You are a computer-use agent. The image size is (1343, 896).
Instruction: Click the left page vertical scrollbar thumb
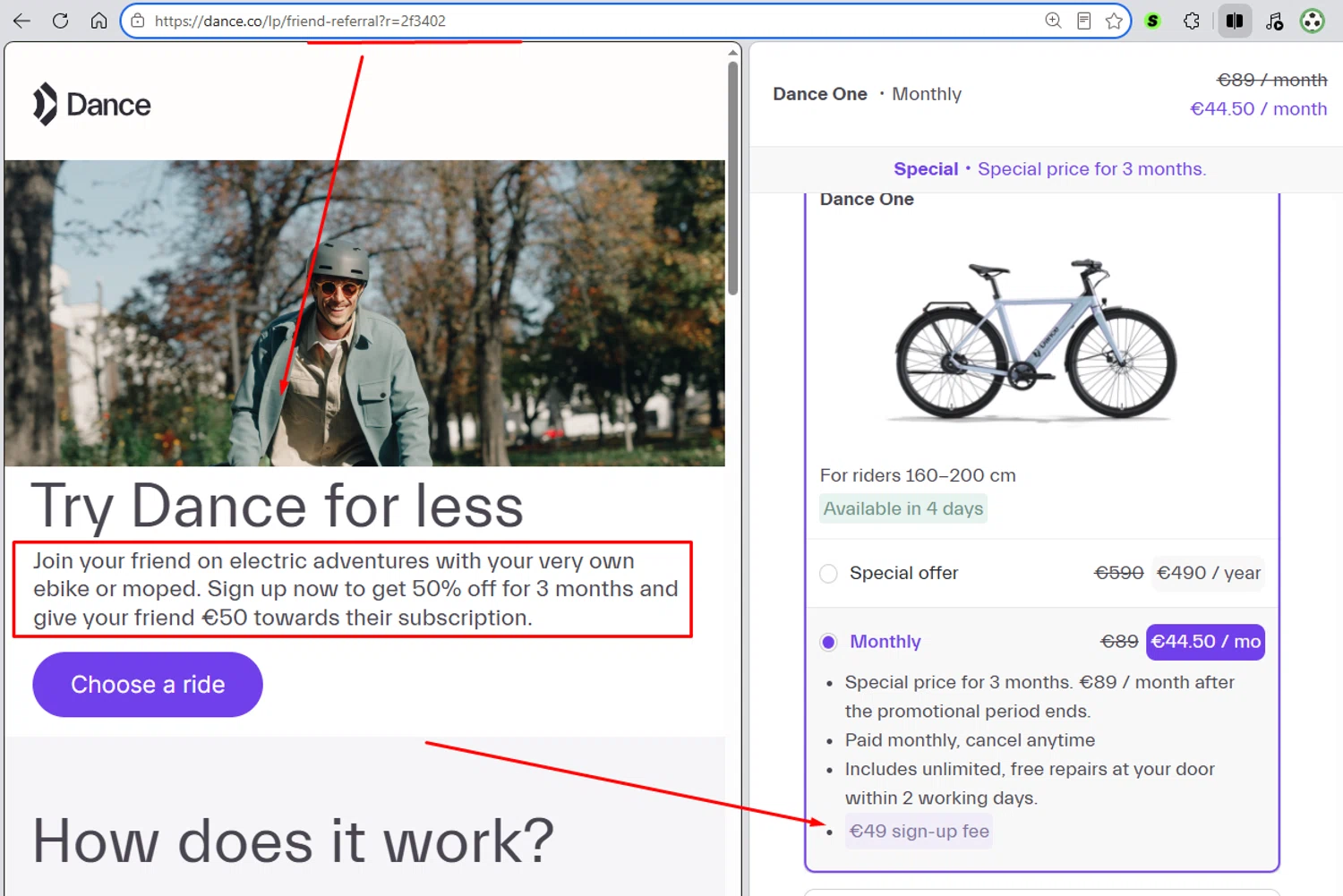click(x=732, y=177)
